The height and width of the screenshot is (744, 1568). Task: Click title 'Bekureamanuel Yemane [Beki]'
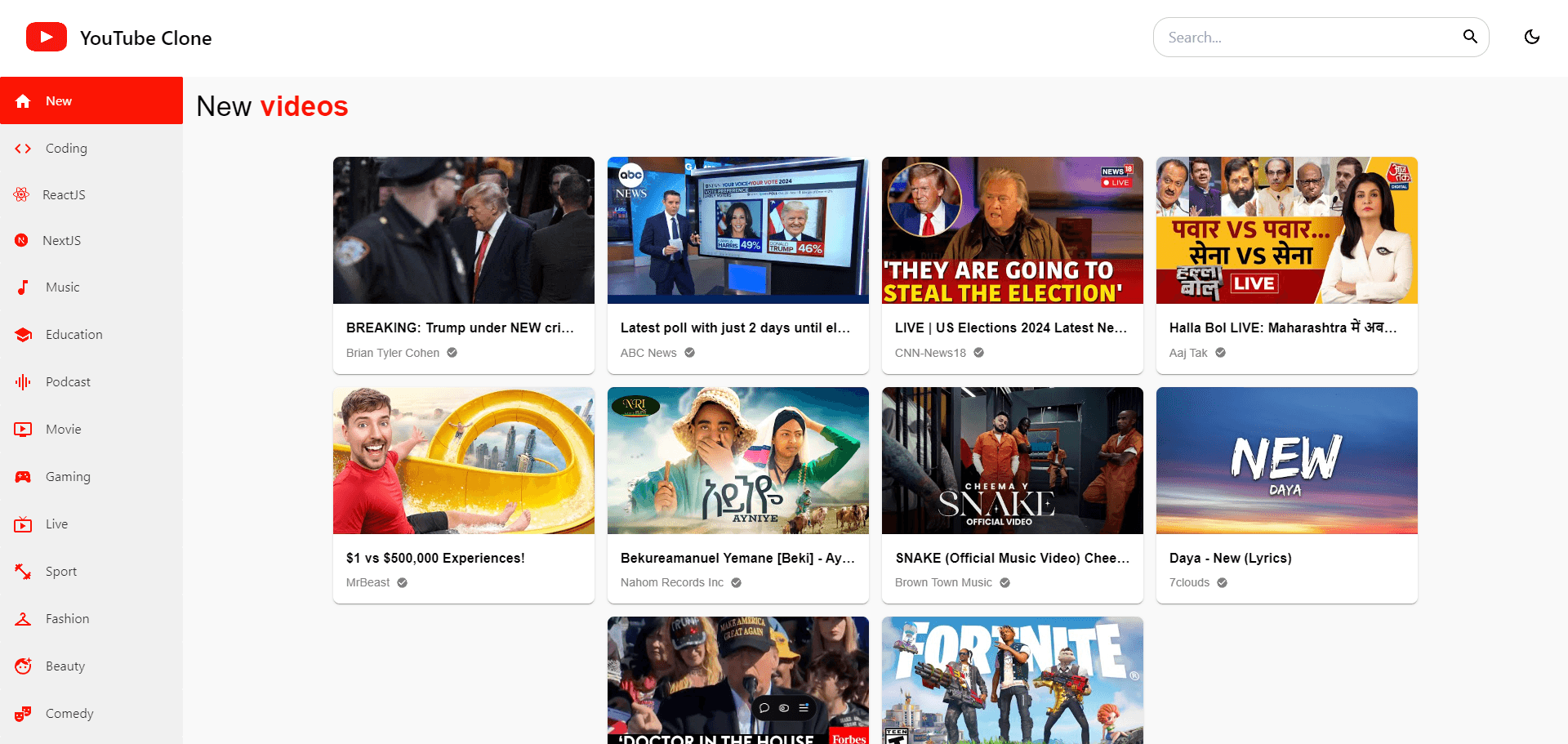point(737,558)
